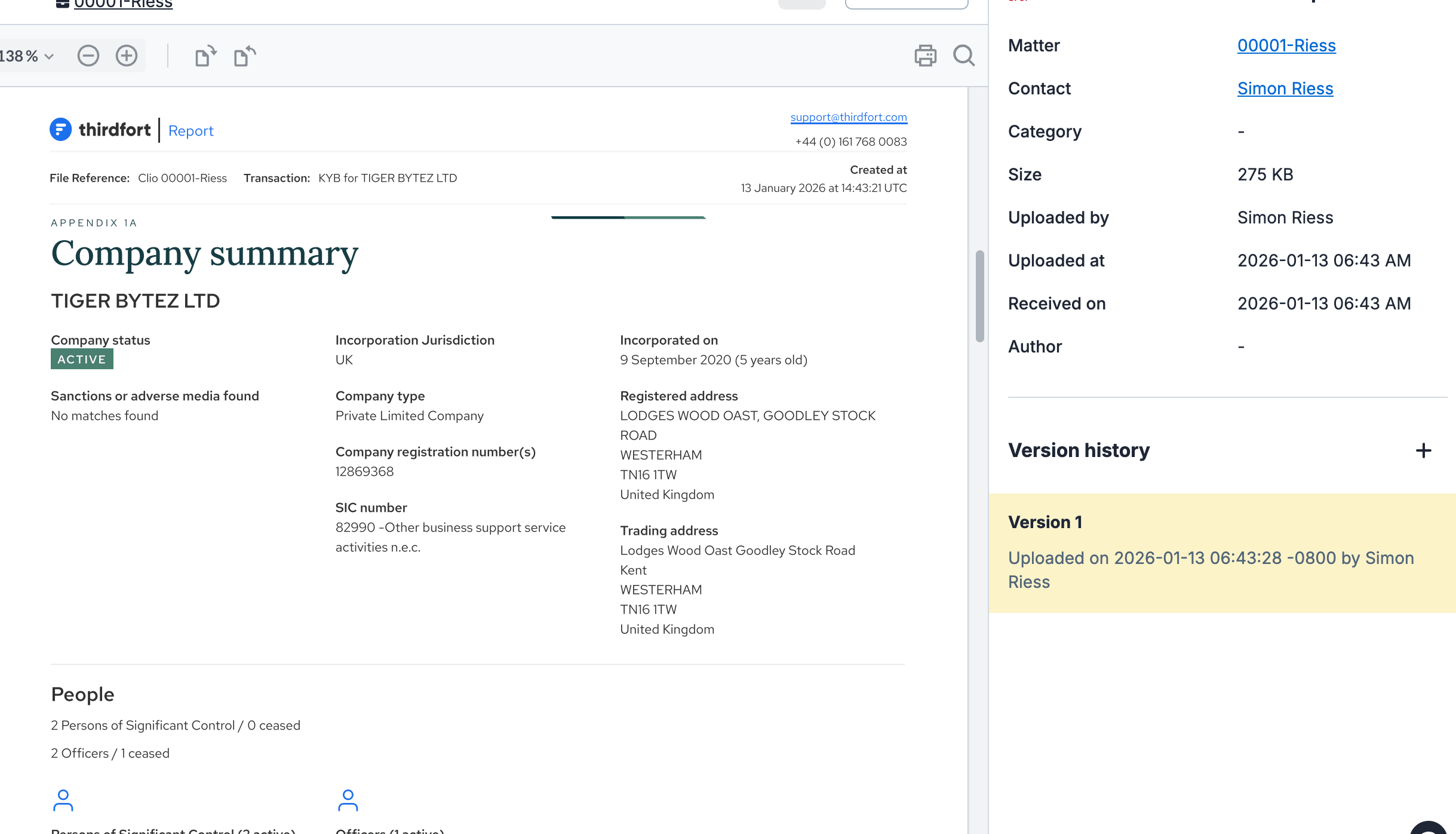The width and height of the screenshot is (1456, 834).
Task: Click the 00001-Riess breadcrumb at top
Action: coord(123,4)
